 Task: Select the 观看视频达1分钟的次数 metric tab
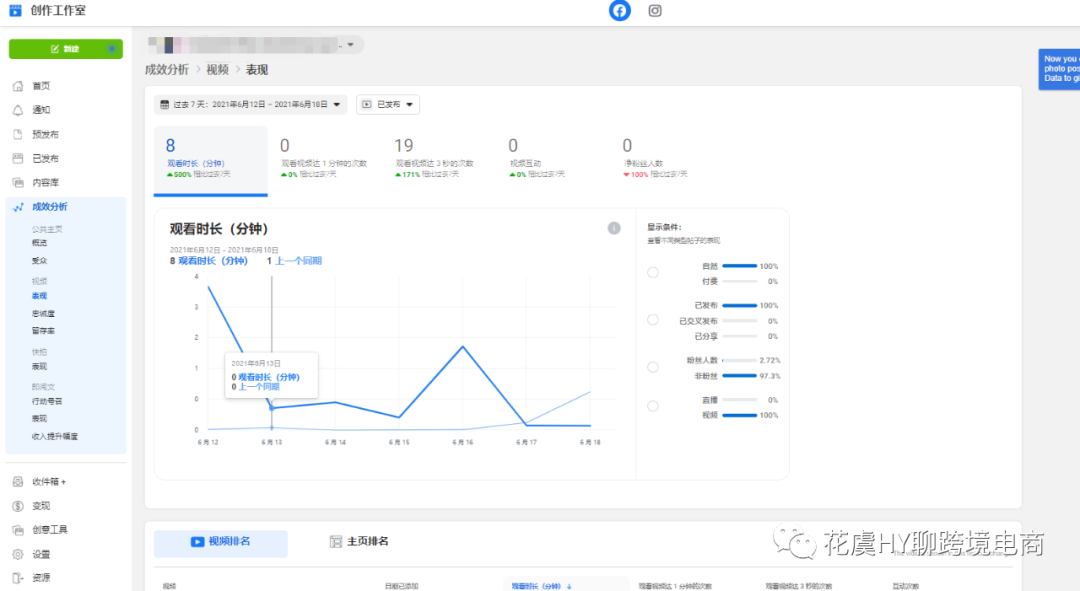pos(324,160)
